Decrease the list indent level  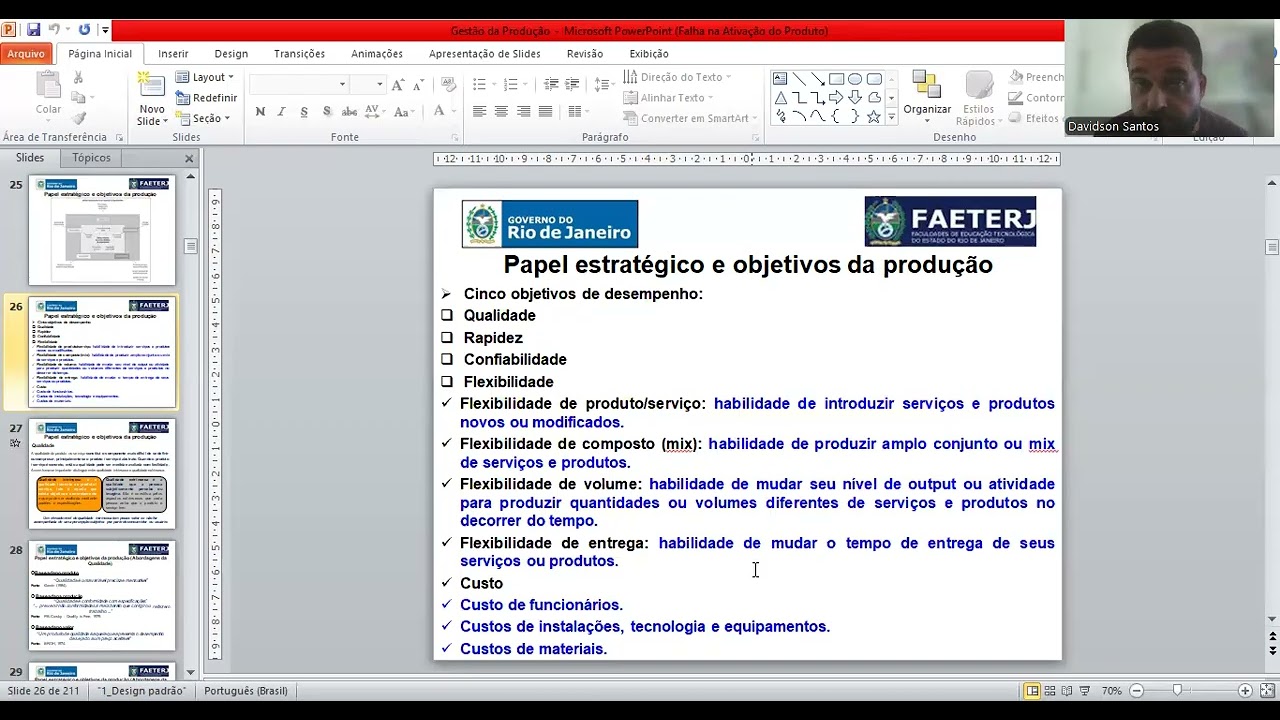[x=551, y=84]
